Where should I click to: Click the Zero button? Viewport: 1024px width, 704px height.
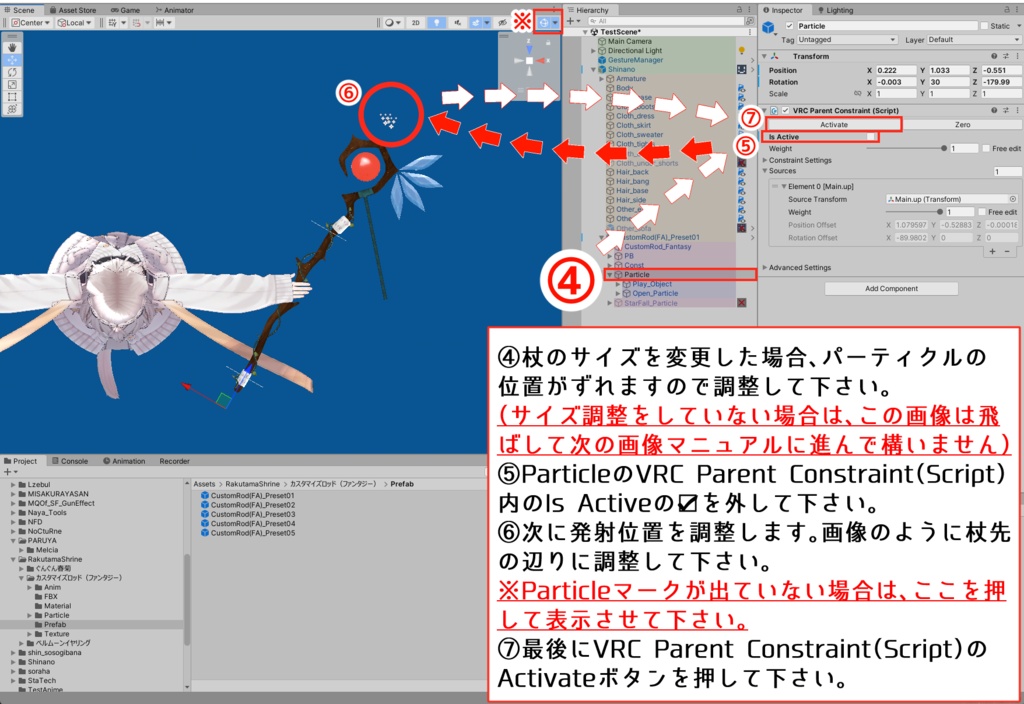pyautogui.click(x=962, y=125)
